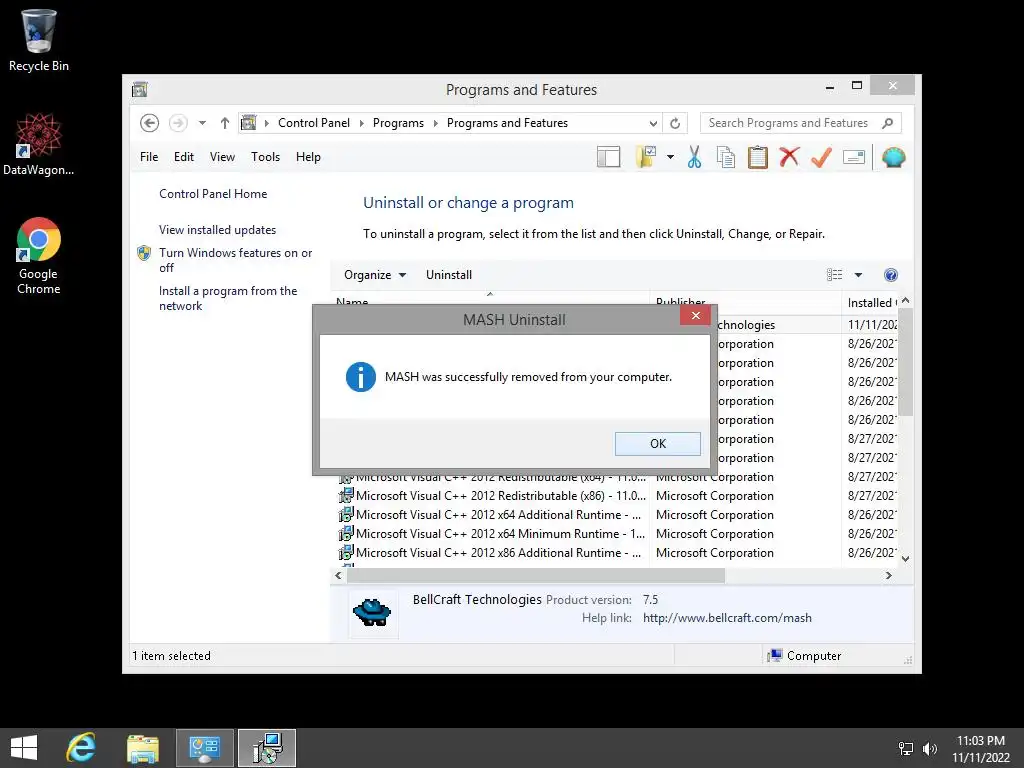This screenshot has width=1024, height=768.
Task: Click the orange checkmark Properties icon
Action: pos(822,157)
